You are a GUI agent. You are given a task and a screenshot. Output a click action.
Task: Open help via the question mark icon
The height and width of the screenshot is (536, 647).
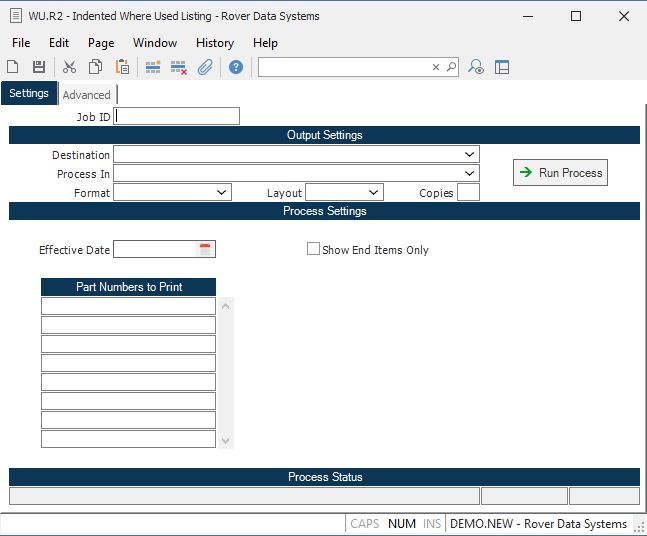236,67
